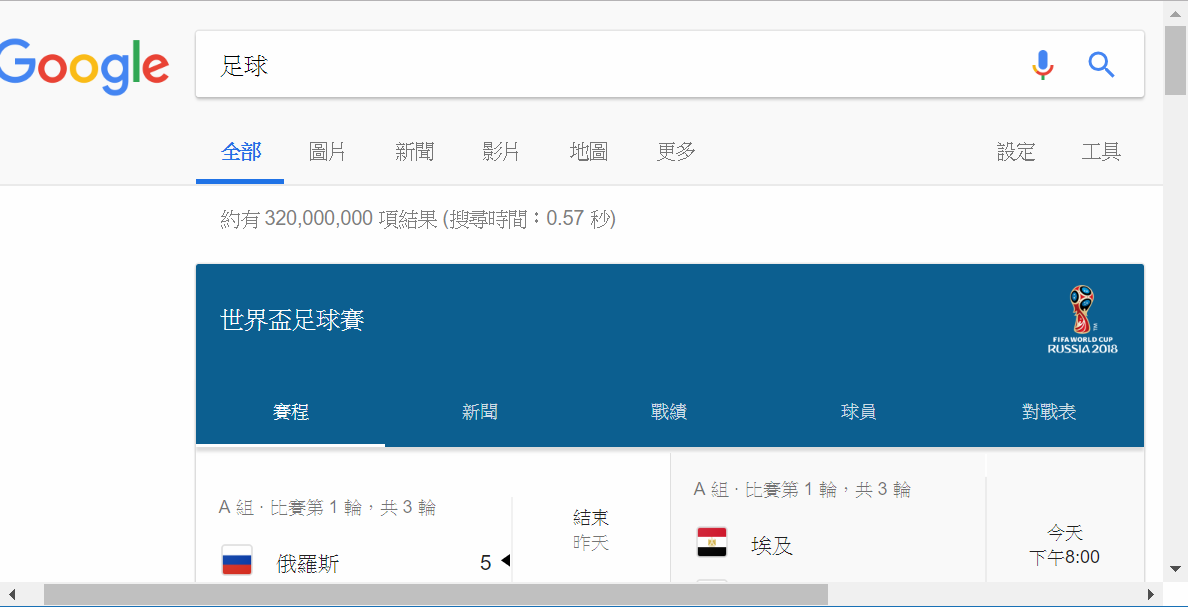Viewport: 1188px width, 607px height.
Task: Select the 賽程 tab in World Cup card
Action: coord(291,412)
